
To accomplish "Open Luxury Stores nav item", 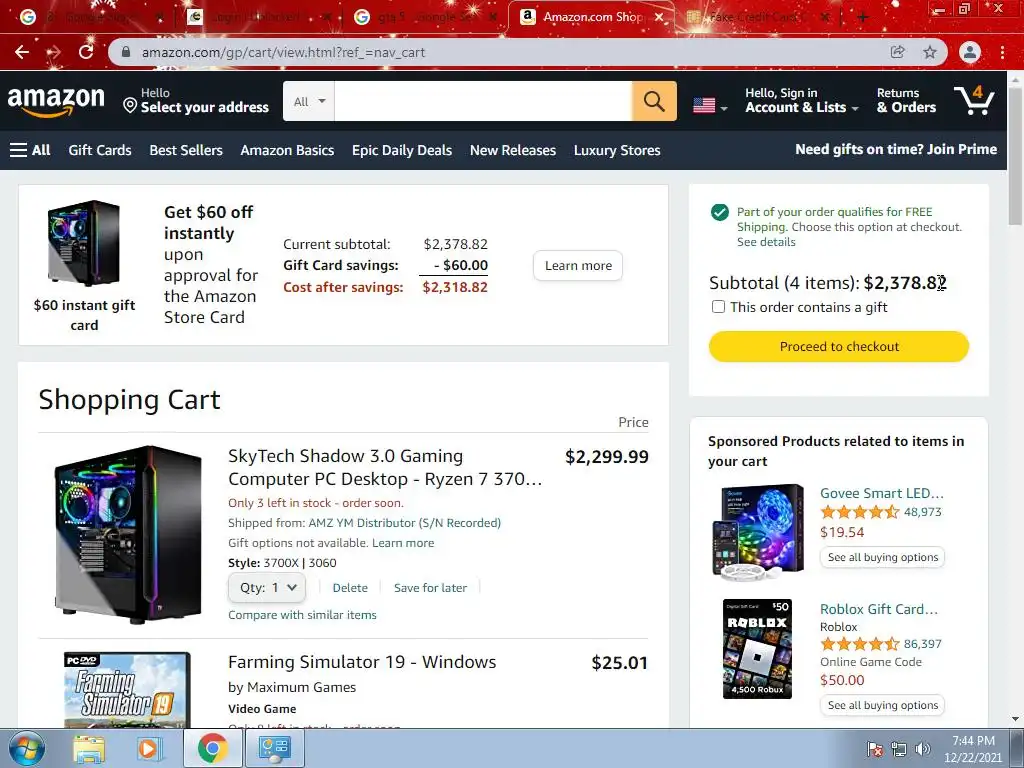I will point(617,150).
